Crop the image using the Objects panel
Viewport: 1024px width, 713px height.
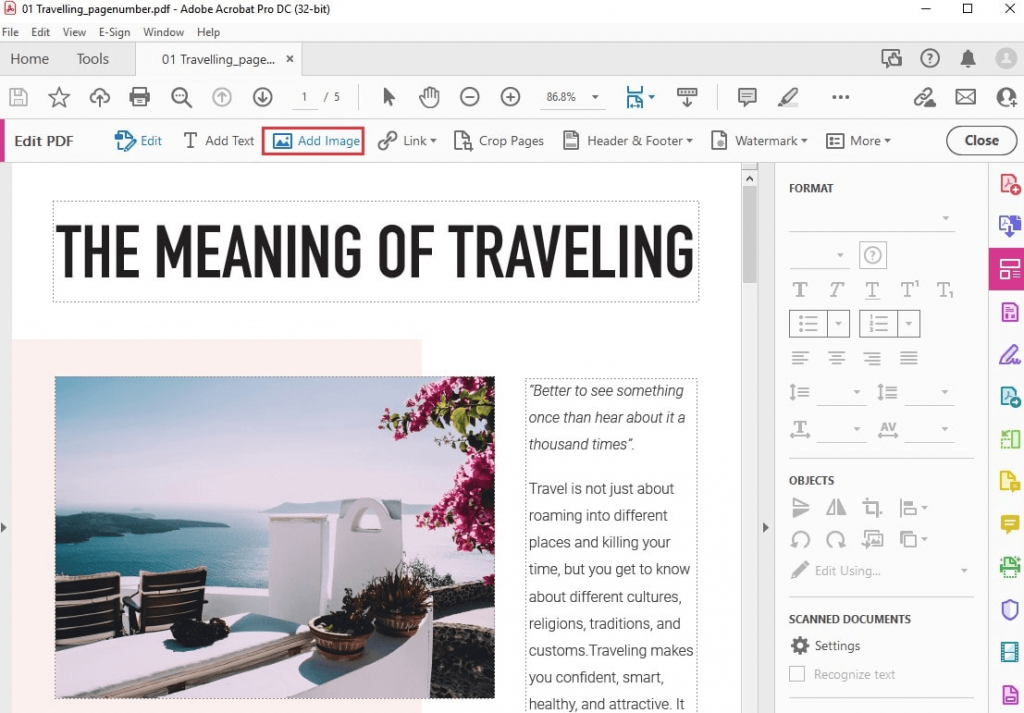(872, 507)
